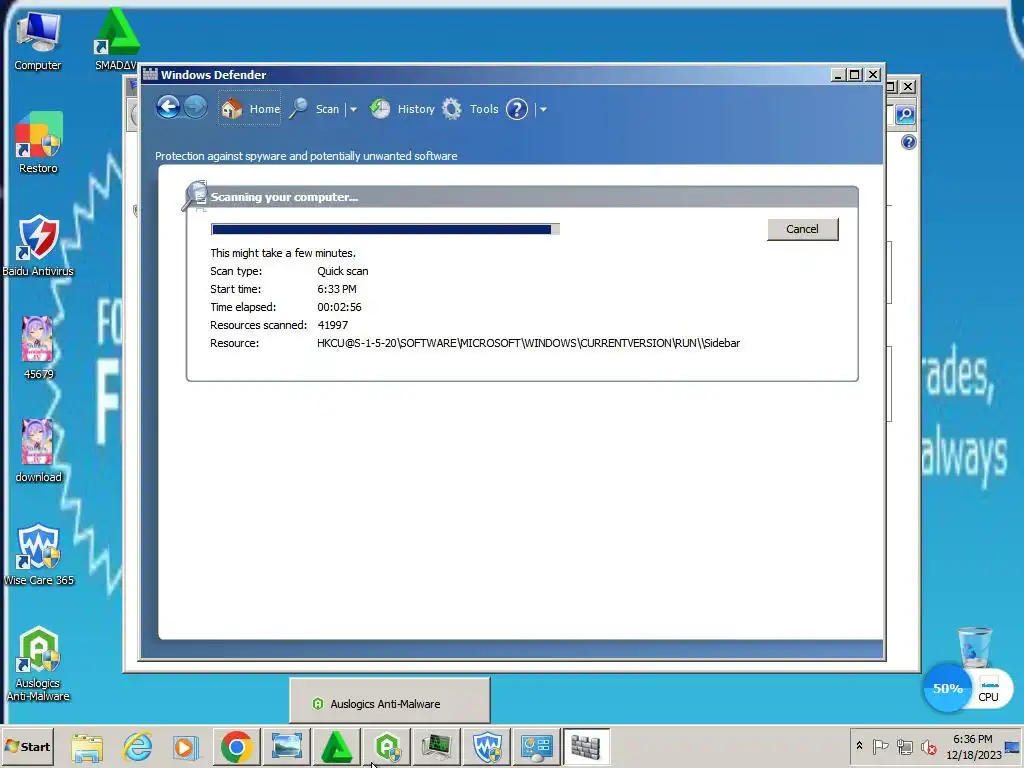
Task: Click the scan progress bar
Action: point(385,229)
